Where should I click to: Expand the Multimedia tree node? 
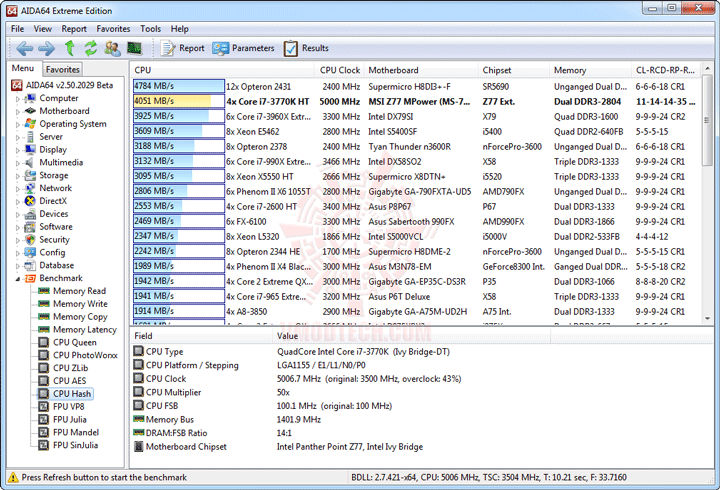[18, 163]
